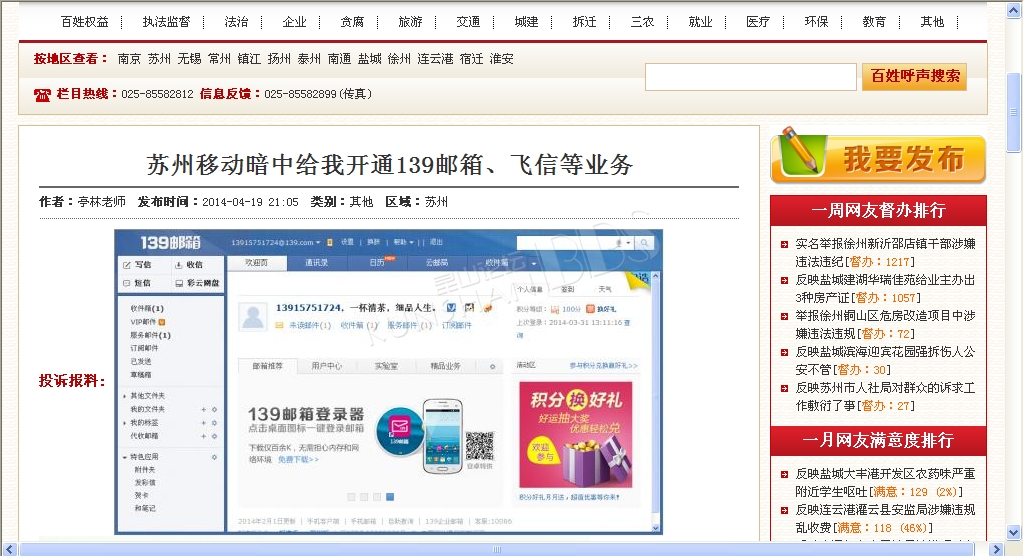The height and width of the screenshot is (556, 1024).
Task: Open 反映盐城大丰港开发区农药味 entry
Action: [885, 483]
